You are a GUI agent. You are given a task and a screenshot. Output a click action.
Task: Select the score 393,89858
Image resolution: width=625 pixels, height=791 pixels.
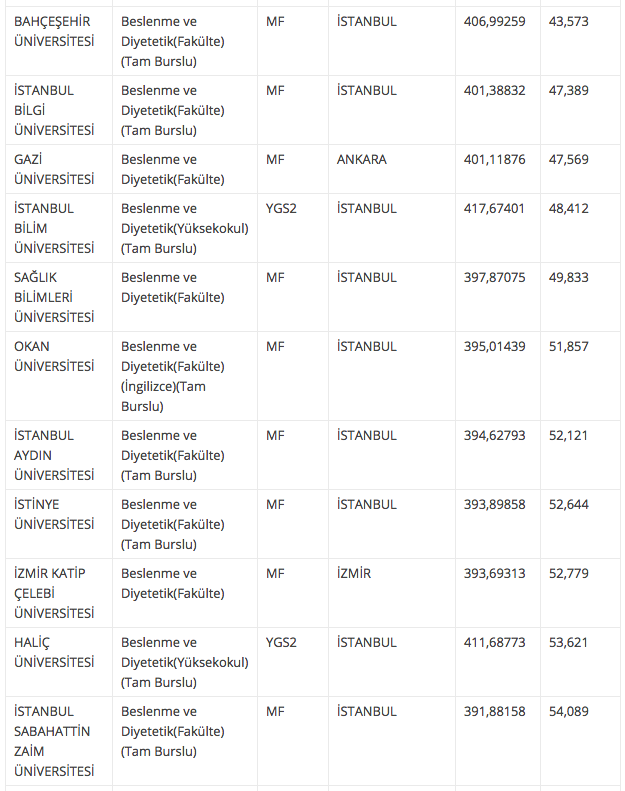[x=494, y=504]
